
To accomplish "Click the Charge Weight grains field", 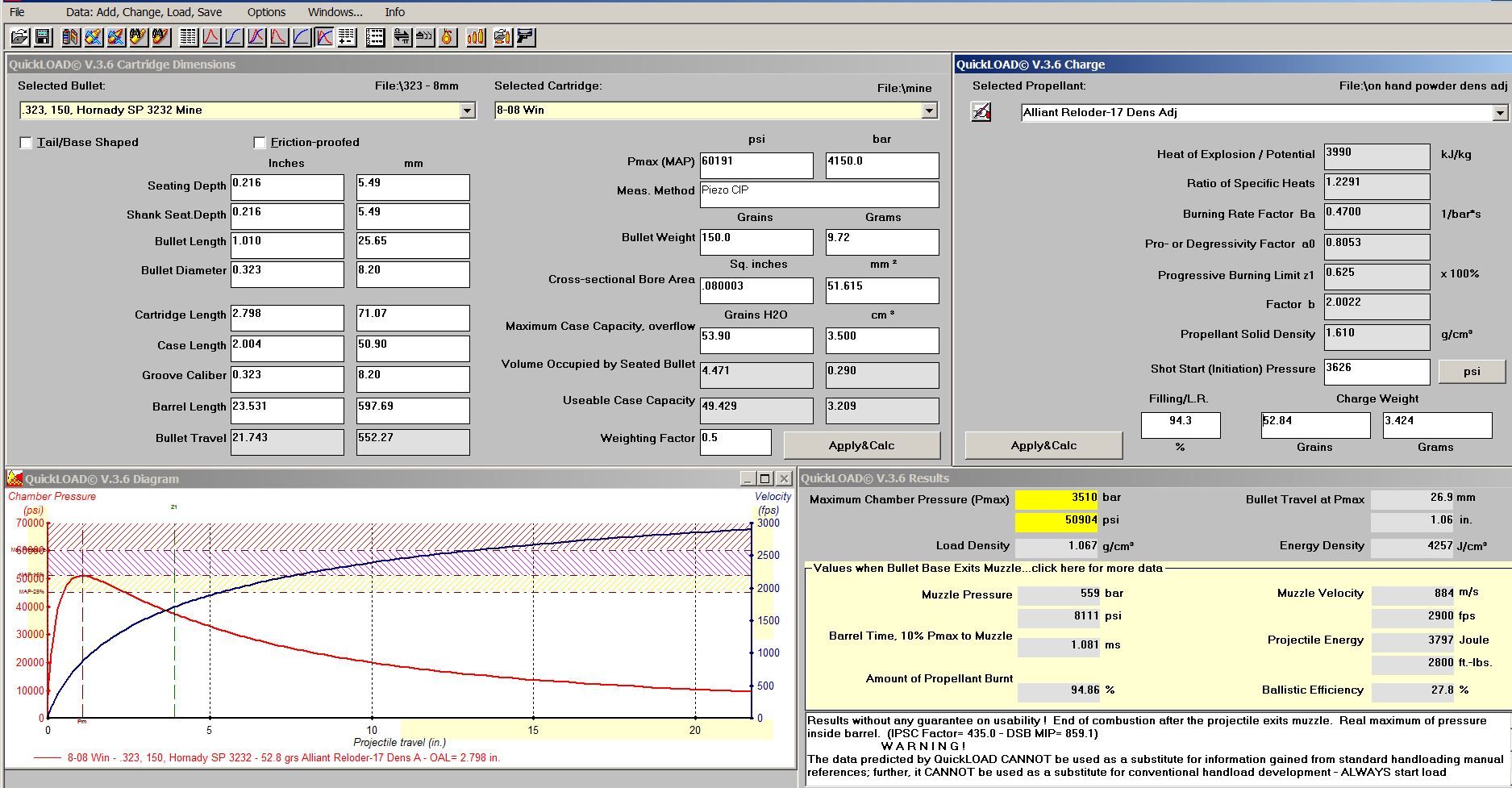I will 1315,425.
